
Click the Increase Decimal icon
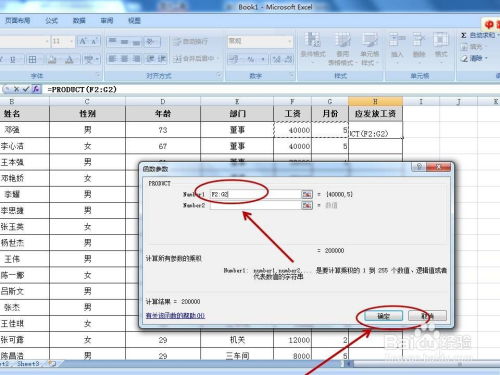click(x=277, y=59)
